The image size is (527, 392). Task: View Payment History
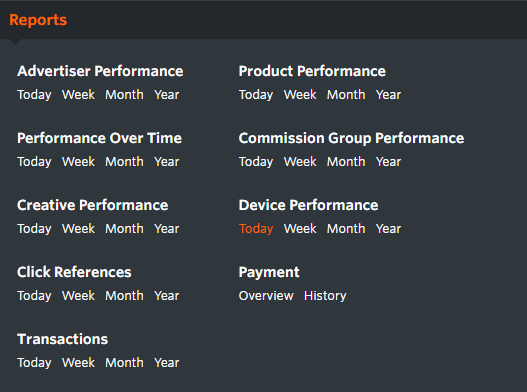click(325, 296)
